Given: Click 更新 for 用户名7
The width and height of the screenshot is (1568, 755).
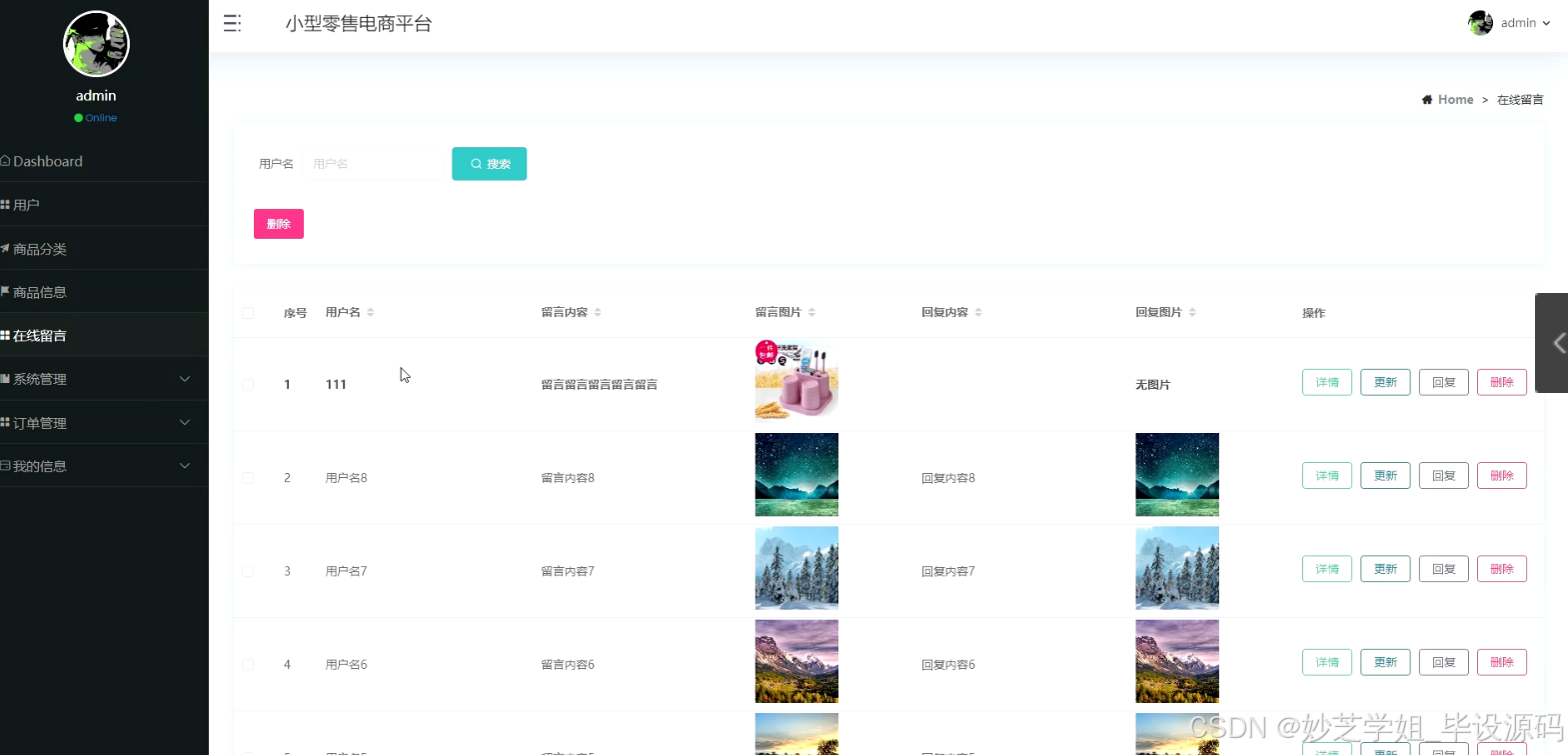Looking at the screenshot, I should 1385,569.
